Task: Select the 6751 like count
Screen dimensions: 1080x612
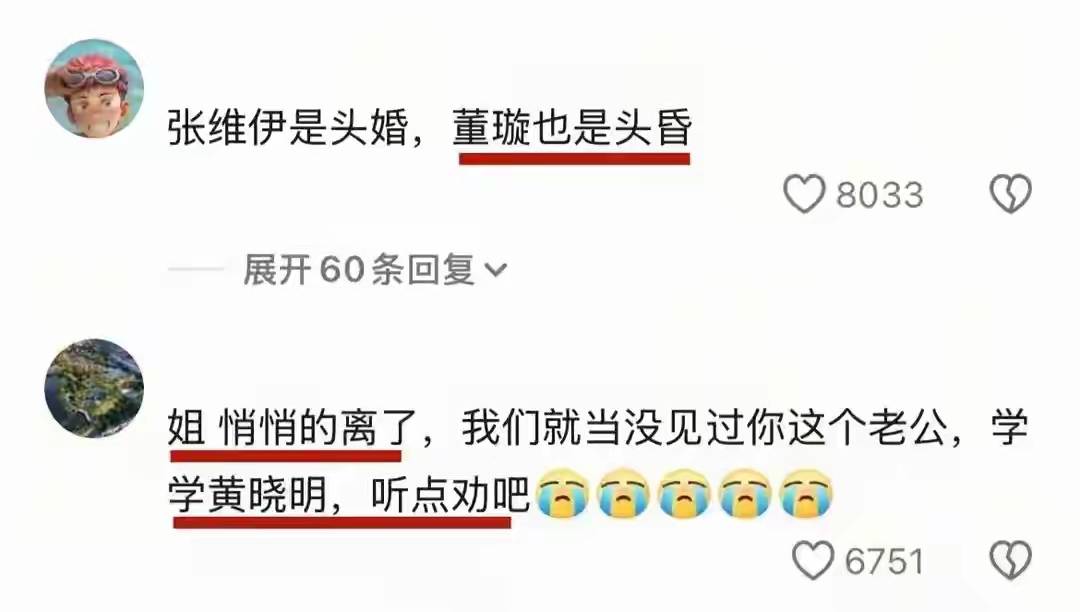Action: tap(884, 561)
